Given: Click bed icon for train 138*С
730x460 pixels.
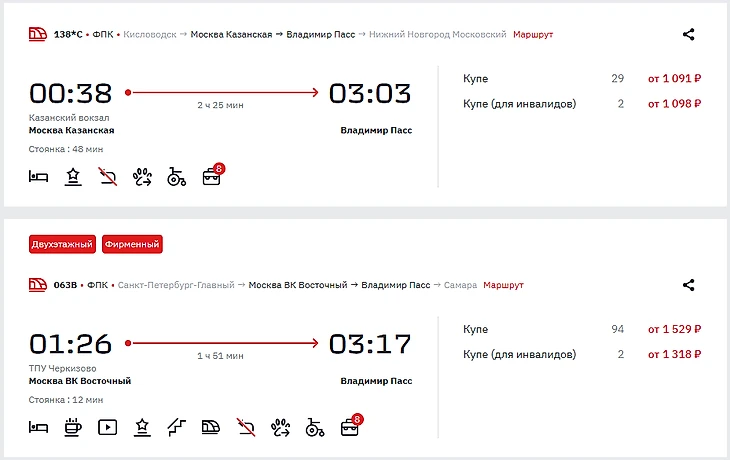Looking at the screenshot, I should point(38,178).
